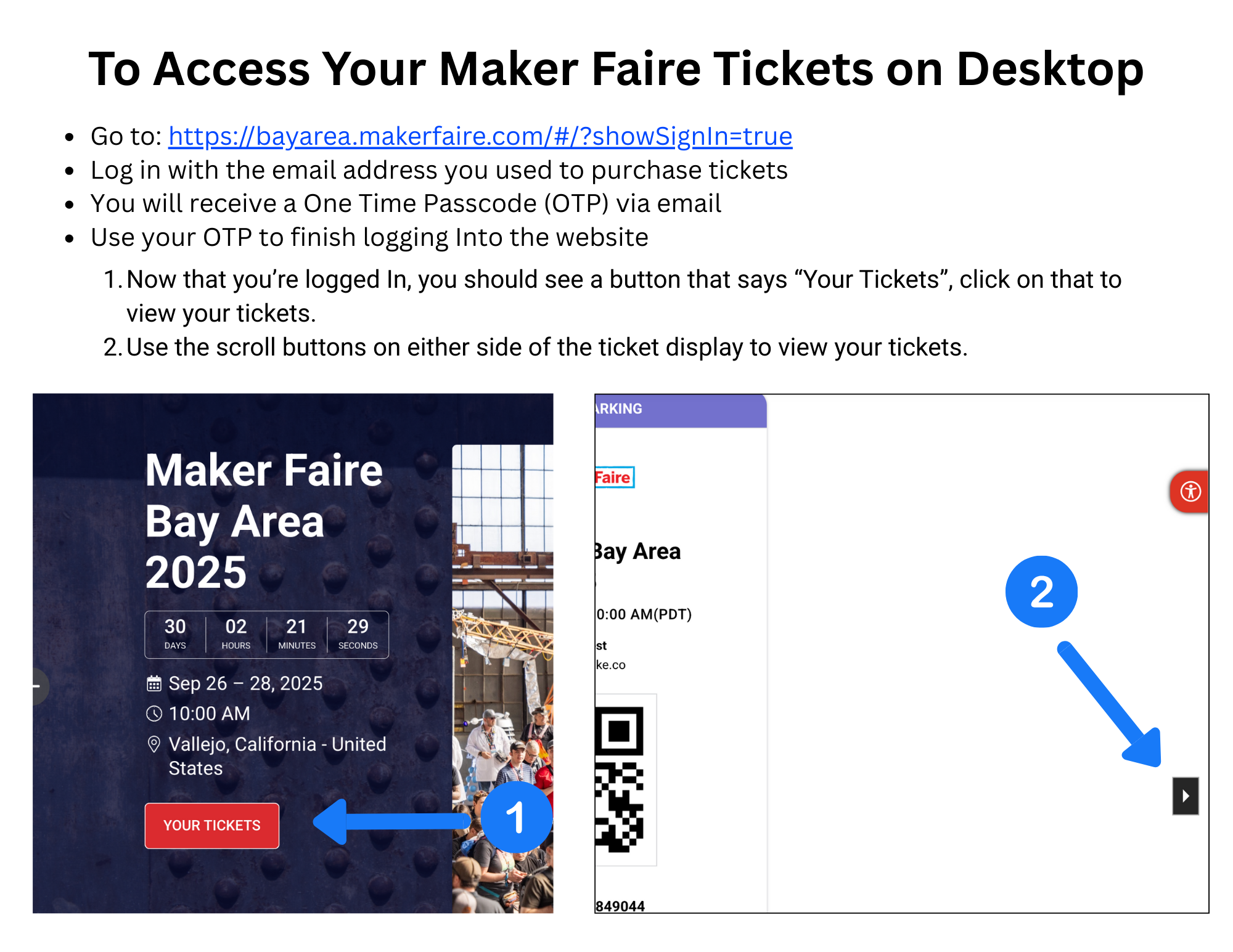Click the ticket QR code image
The height and width of the screenshot is (952, 1233).
tap(620, 779)
